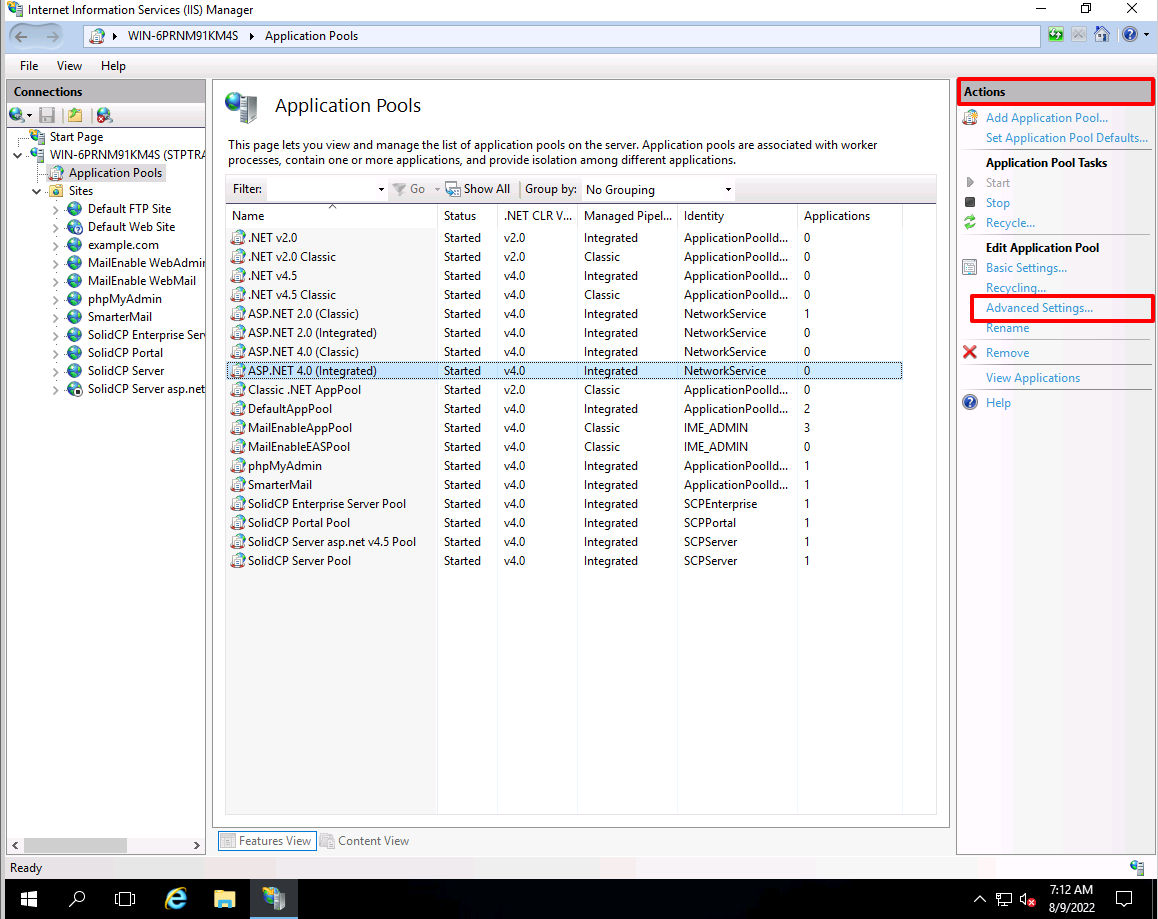Click the Show All filter button

[x=478, y=189]
